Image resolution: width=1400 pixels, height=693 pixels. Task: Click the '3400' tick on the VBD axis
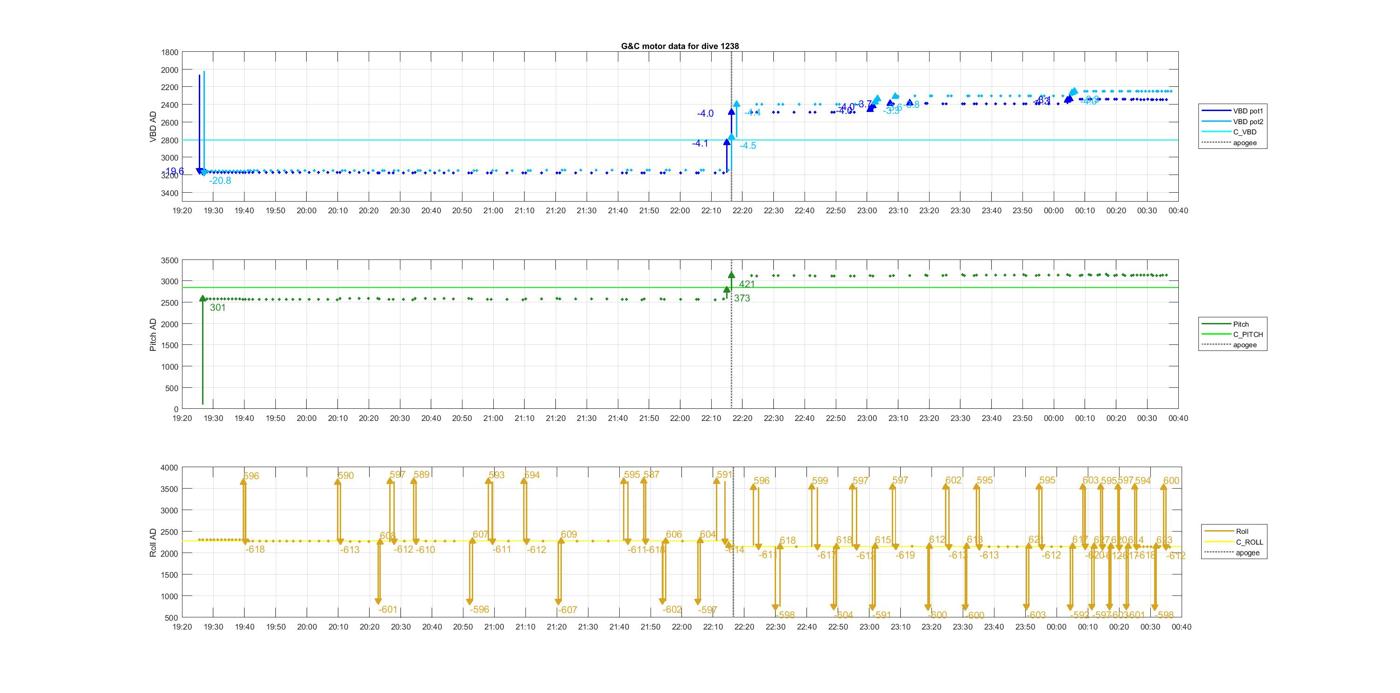point(170,193)
